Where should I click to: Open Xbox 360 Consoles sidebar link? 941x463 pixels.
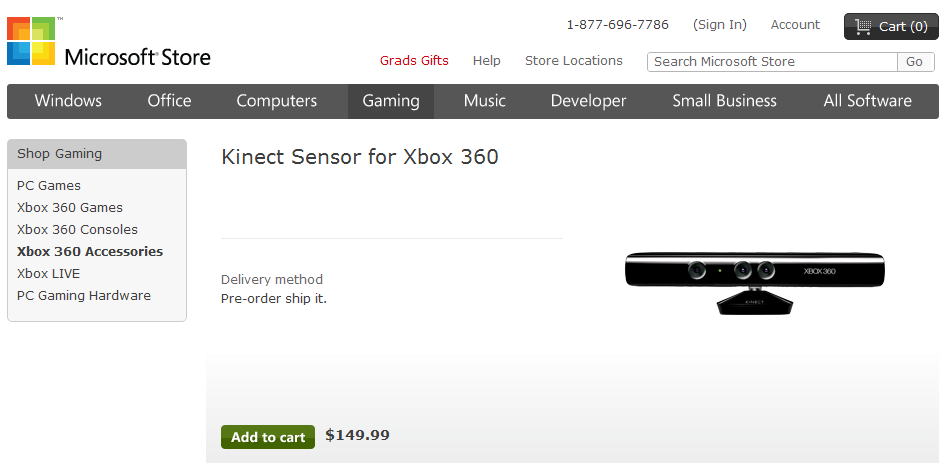(x=77, y=230)
